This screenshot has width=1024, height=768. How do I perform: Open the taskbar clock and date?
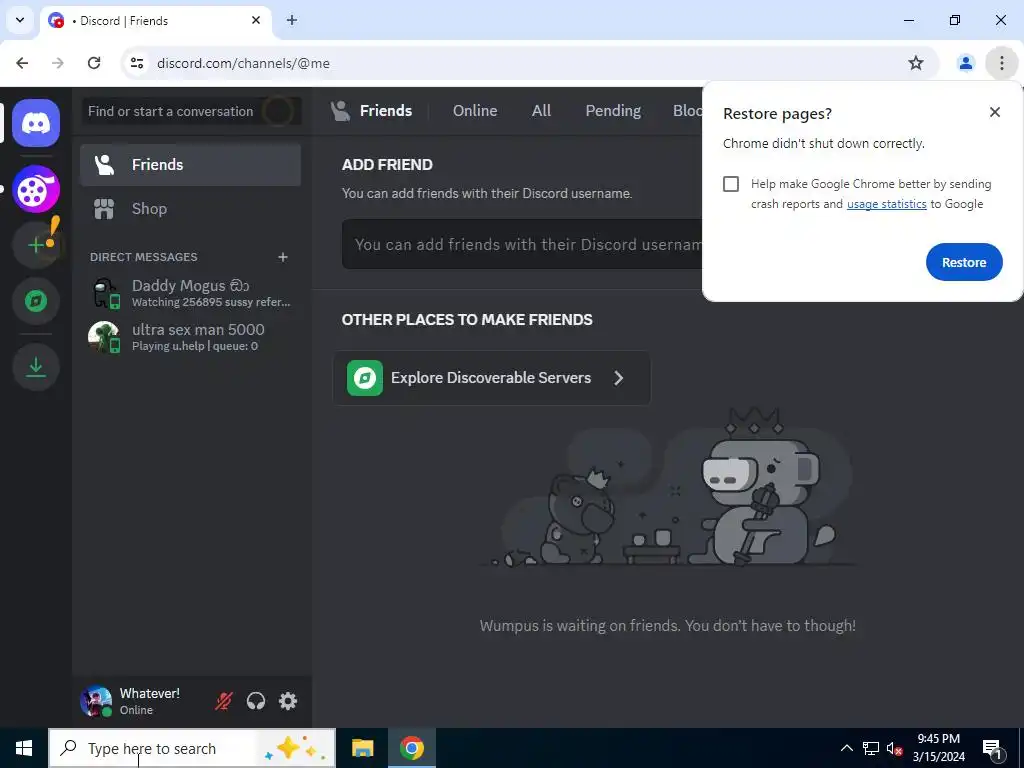(938, 748)
